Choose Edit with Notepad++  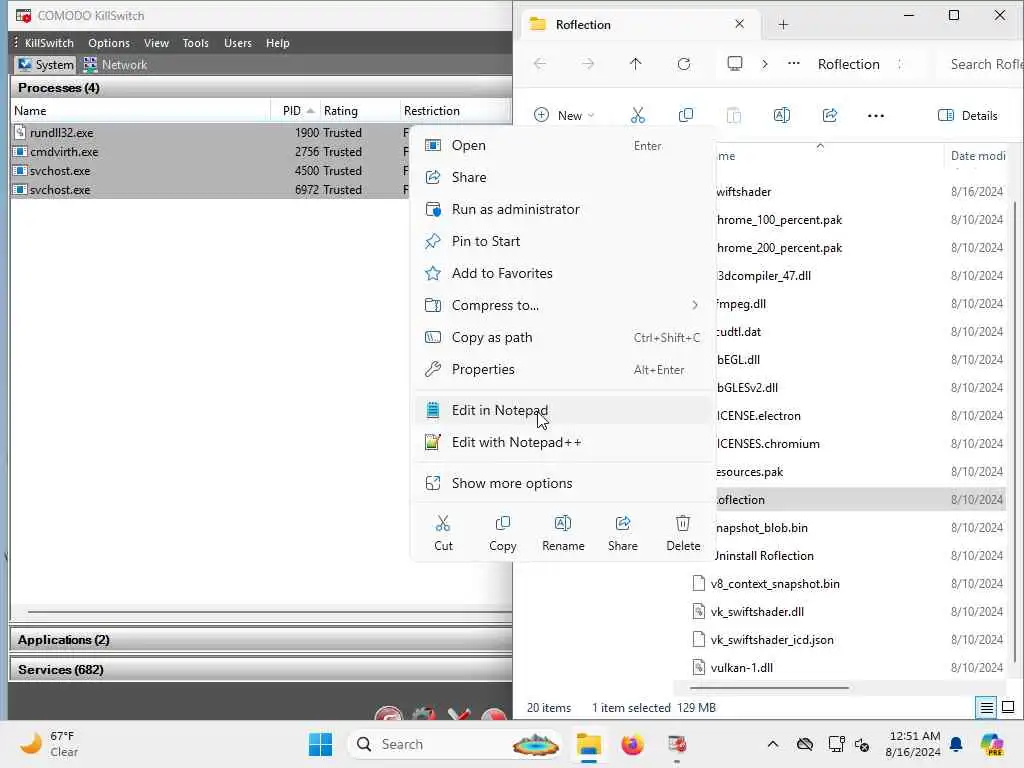pos(563,442)
